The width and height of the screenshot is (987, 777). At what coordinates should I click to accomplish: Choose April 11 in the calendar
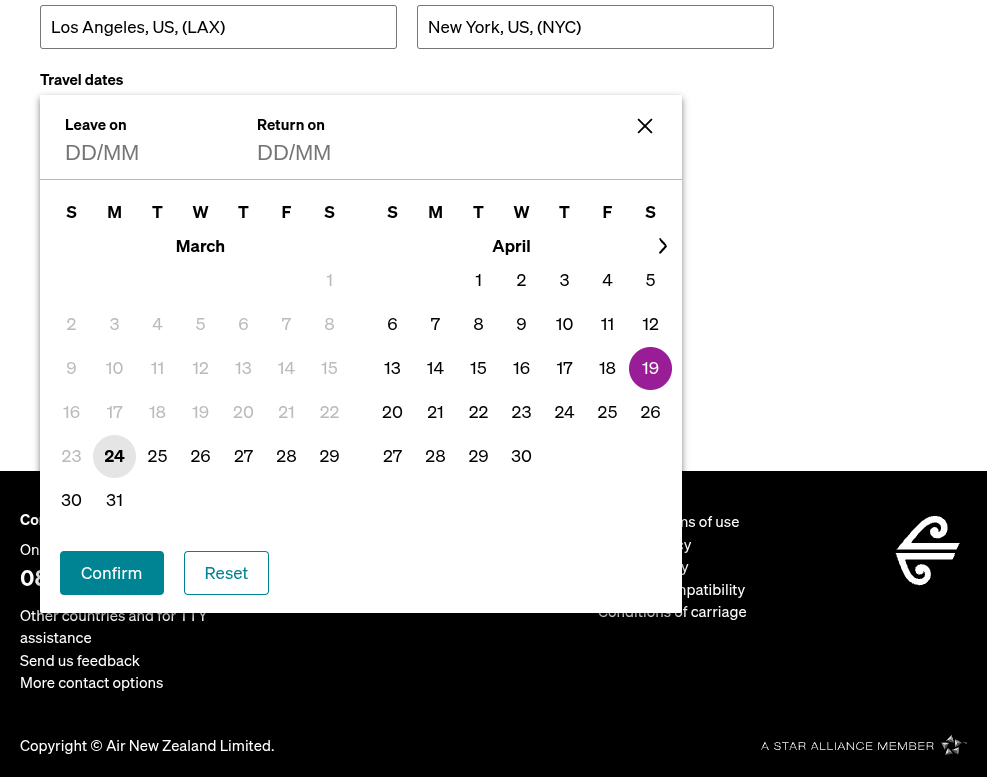(x=607, y=324)
